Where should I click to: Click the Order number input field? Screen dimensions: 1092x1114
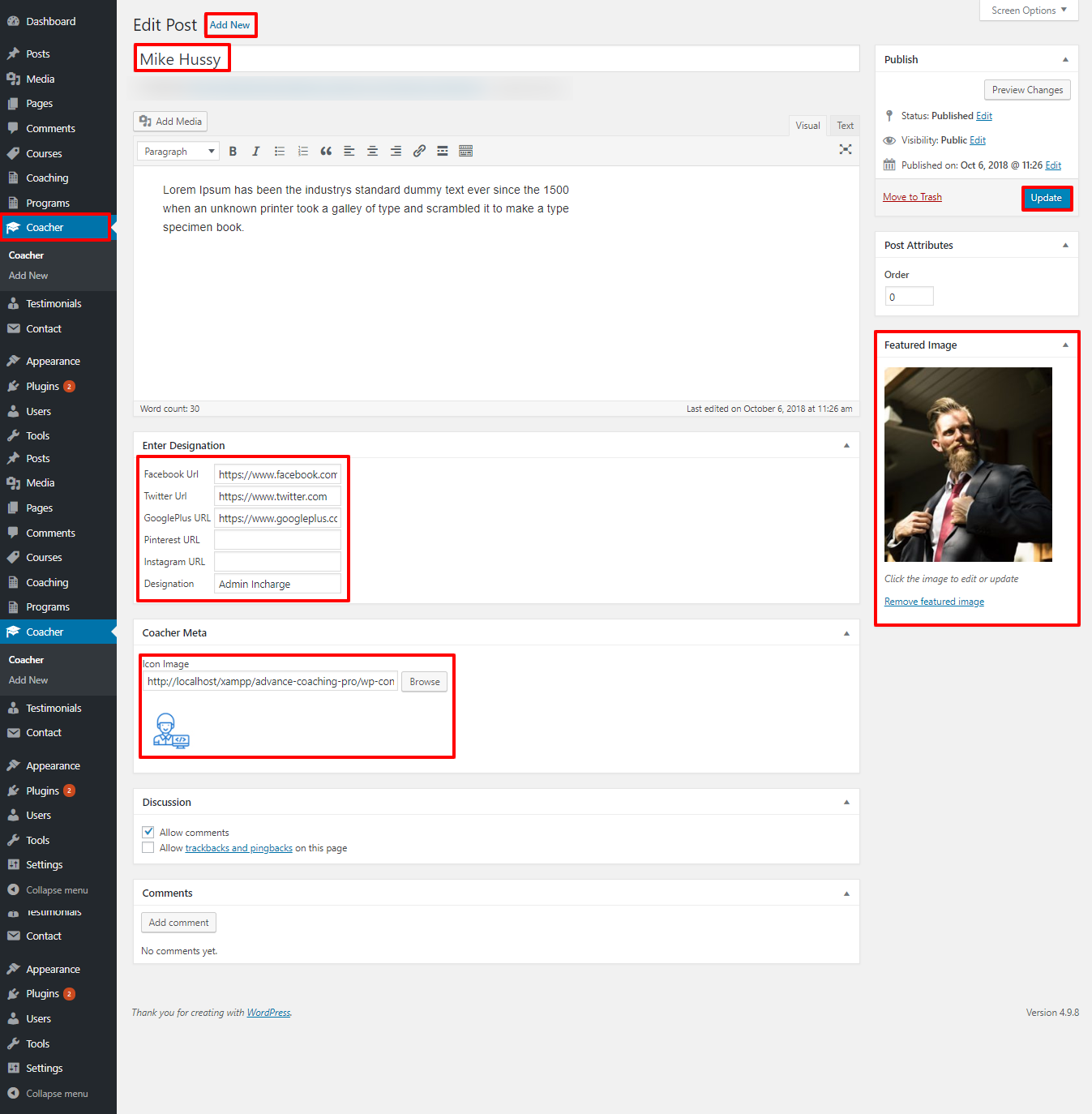point(909,297)
